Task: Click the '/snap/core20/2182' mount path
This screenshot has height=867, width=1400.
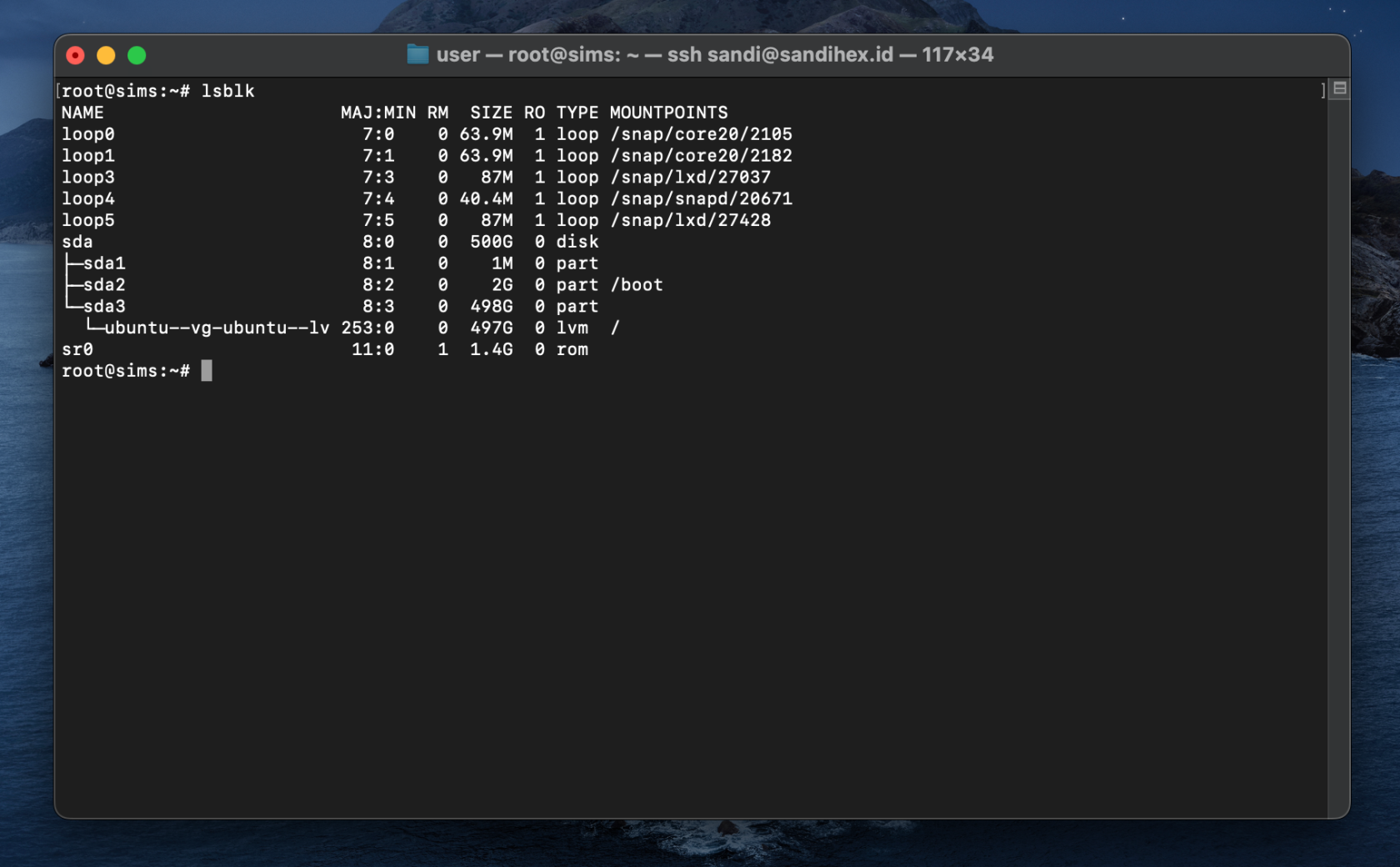Action: [701, 156]
